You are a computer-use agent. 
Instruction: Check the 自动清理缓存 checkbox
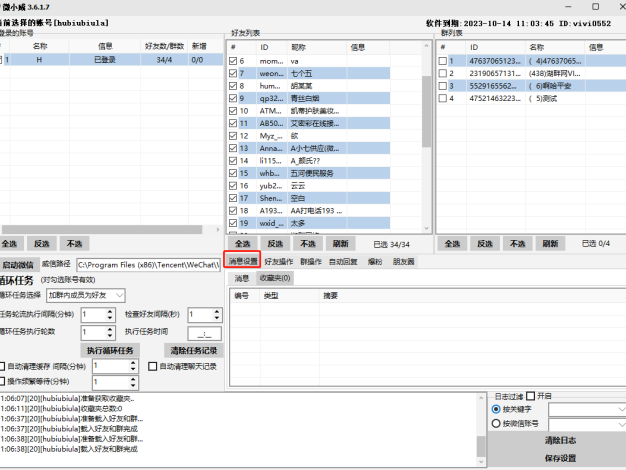[3, 367]
